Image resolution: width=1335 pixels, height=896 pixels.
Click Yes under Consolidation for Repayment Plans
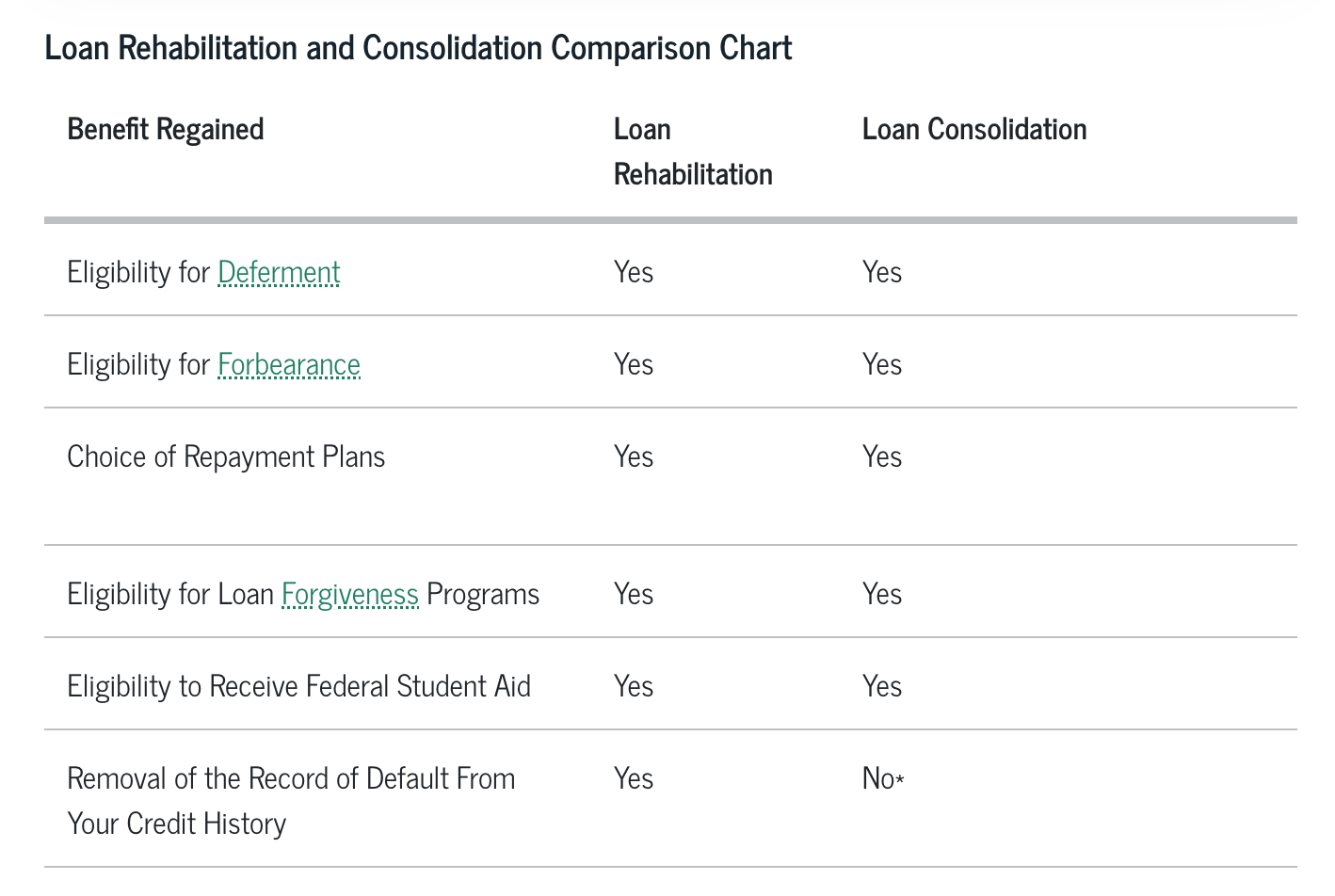click(x=882, y=457)
